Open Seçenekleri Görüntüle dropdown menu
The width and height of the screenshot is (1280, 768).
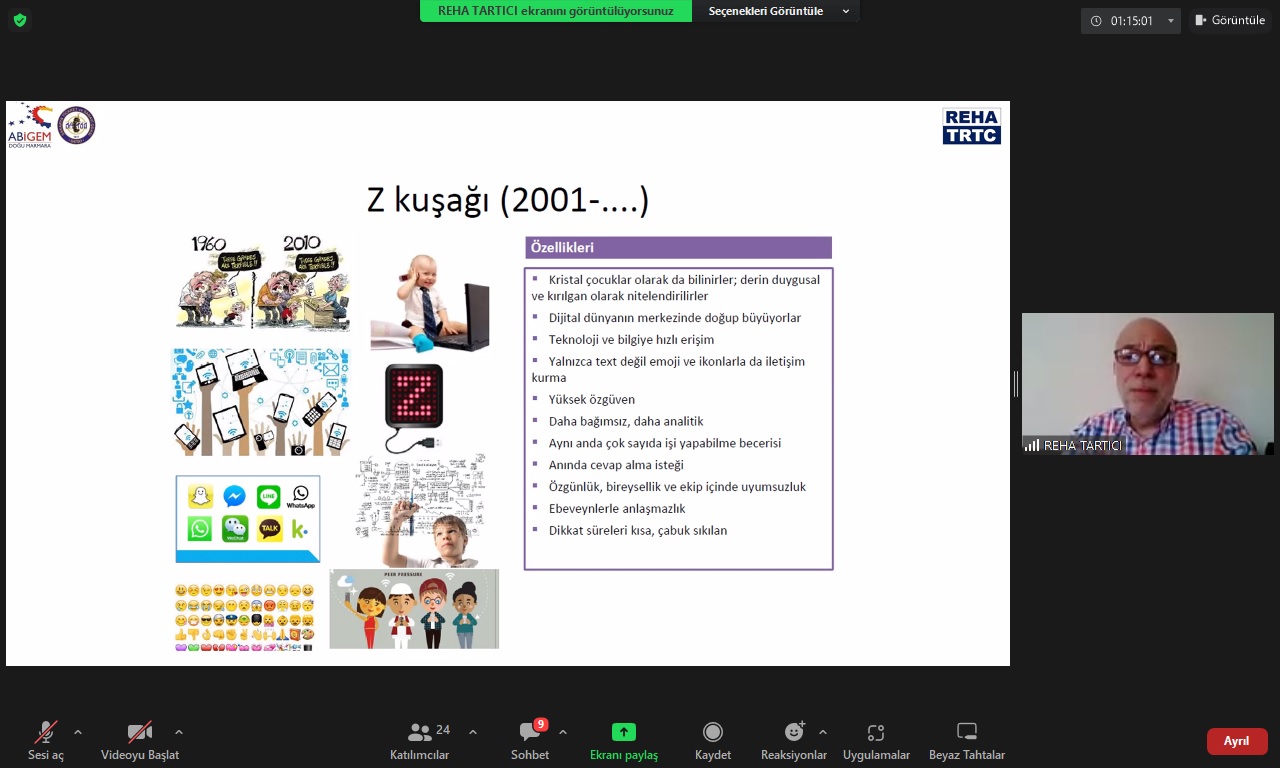pos(776,11)
